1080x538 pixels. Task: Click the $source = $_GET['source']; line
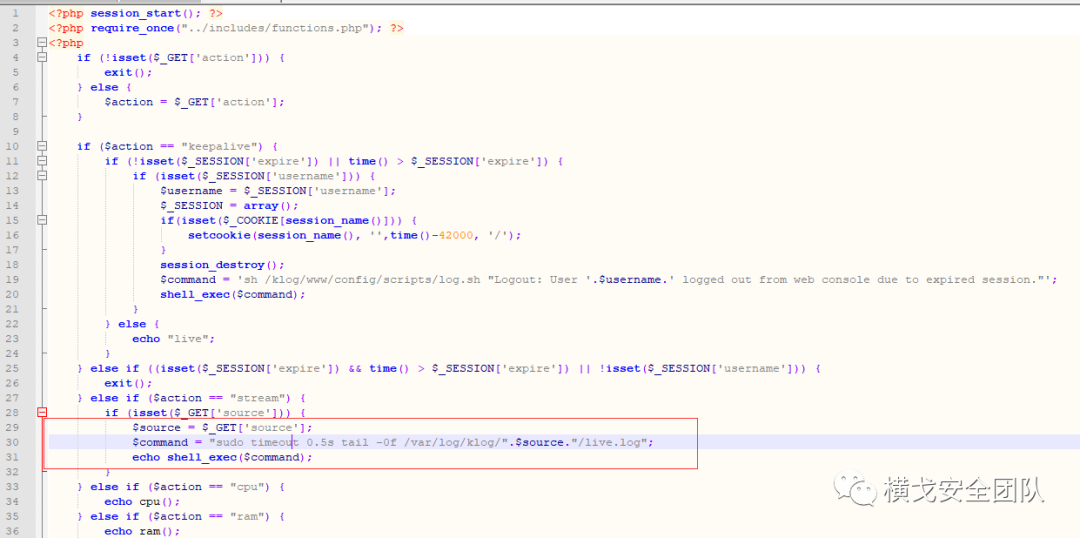(222, 427)
